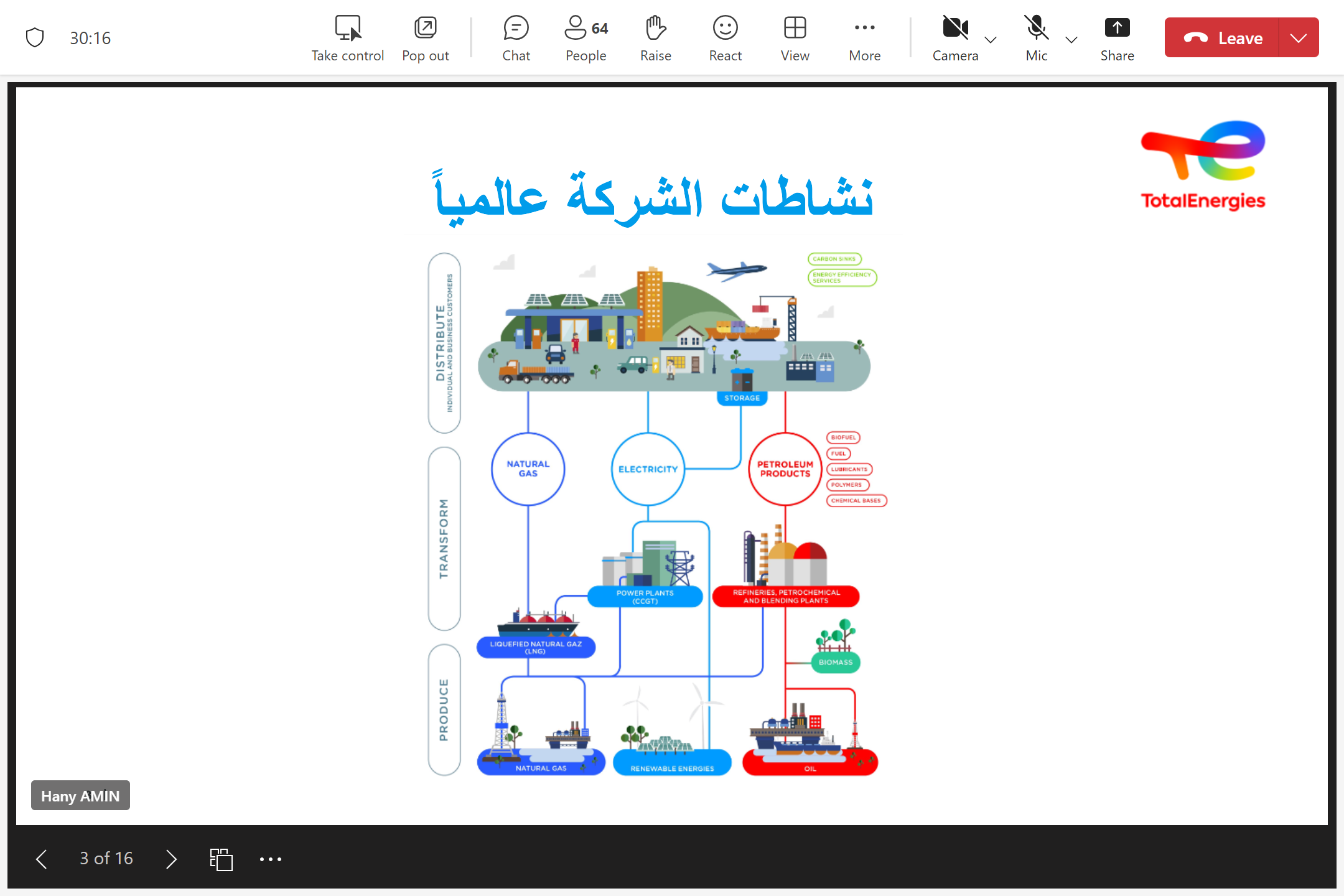Screen dimensions: 1344x896
Task: Click the Take control icon
Action: pyautogui.click(x=347, y=29)
